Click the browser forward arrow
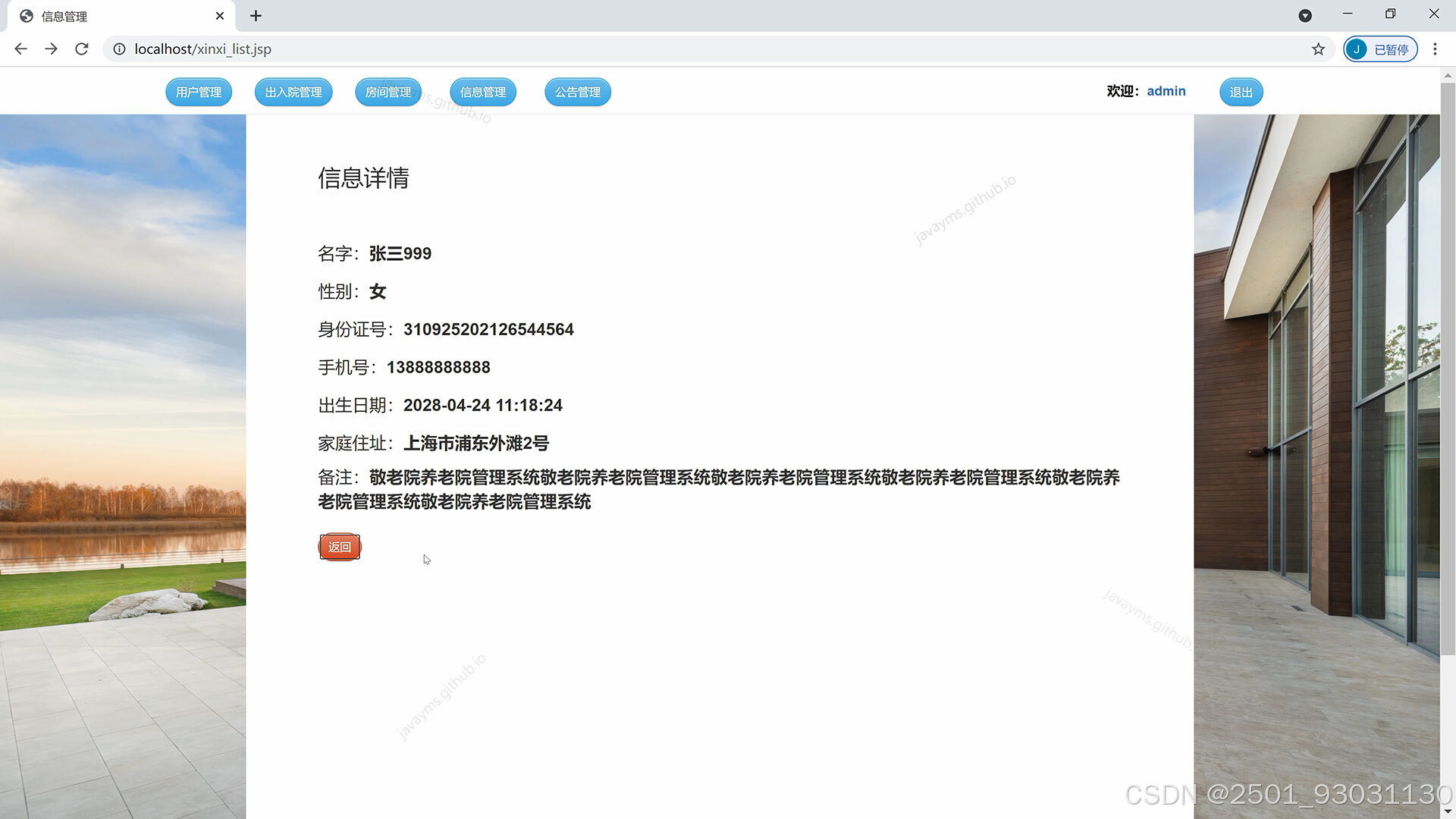Screen dimensions: 1456x819 point(51,49)
